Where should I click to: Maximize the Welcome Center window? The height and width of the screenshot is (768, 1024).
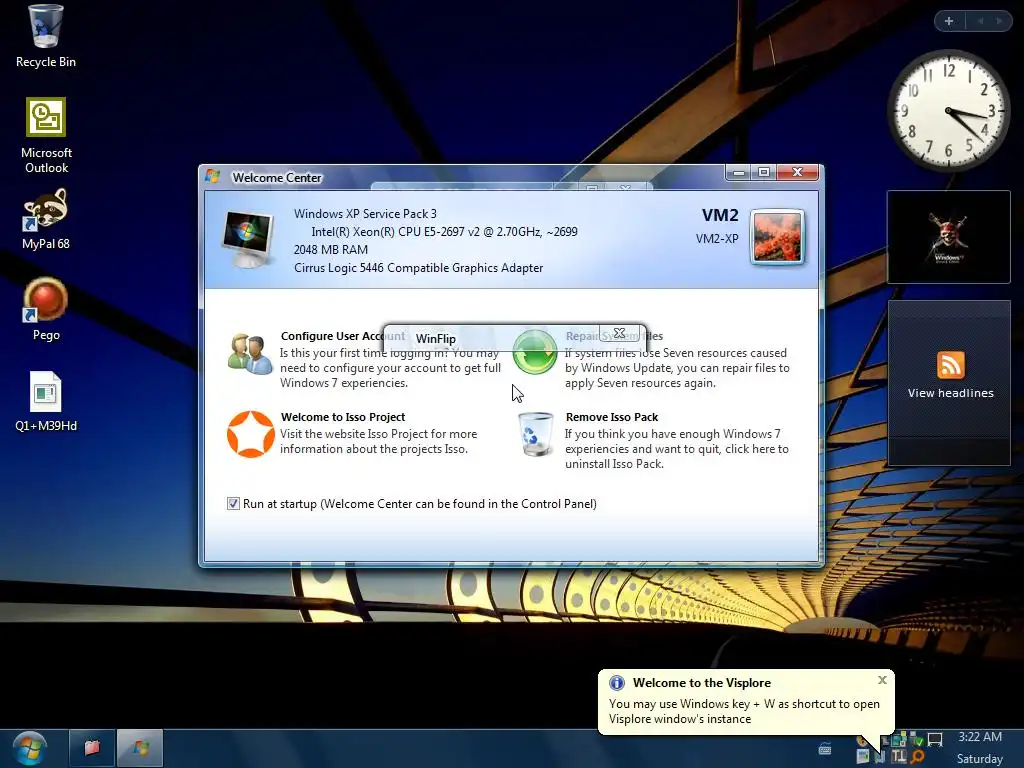pos(763,172)
